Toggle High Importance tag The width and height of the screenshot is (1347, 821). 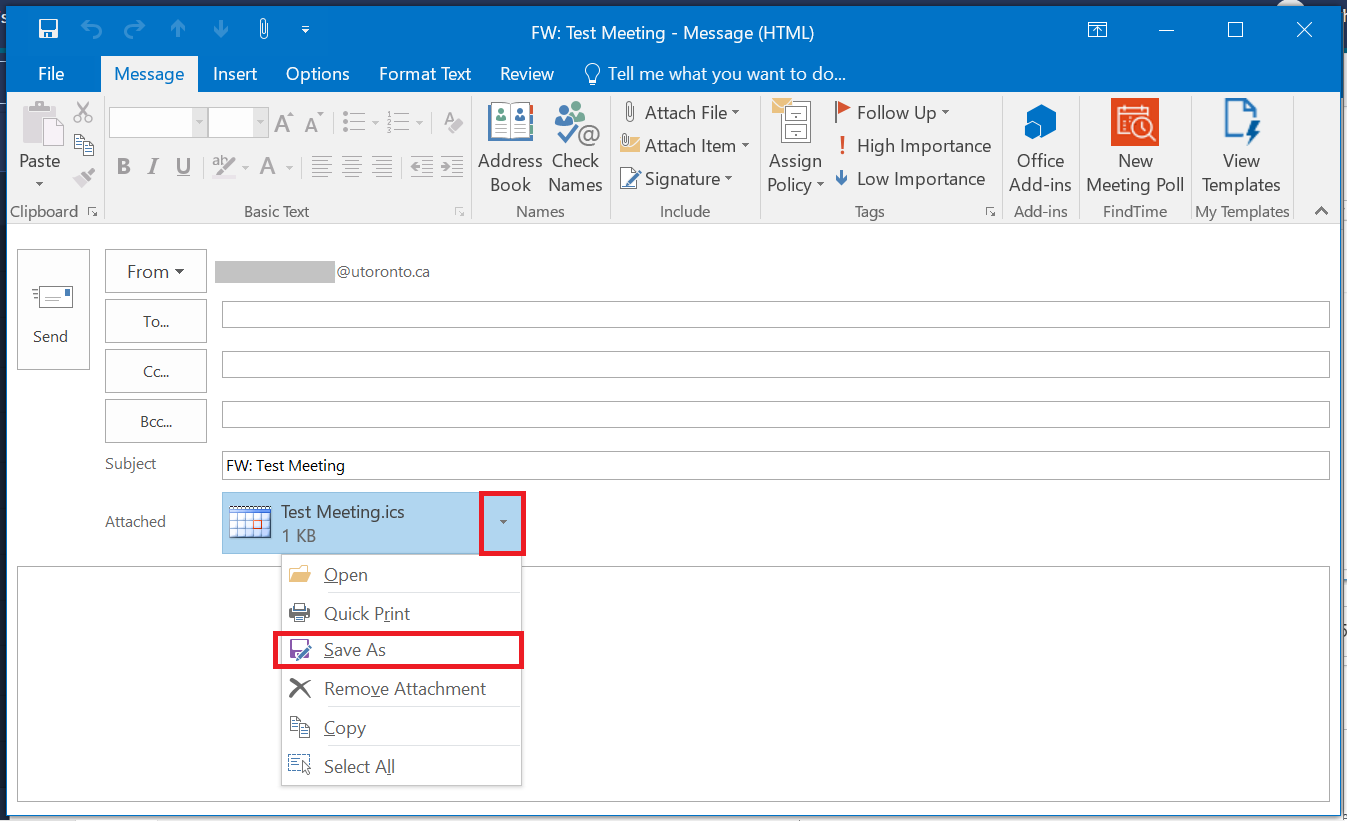pyautogui.click(x=912, y=145)
